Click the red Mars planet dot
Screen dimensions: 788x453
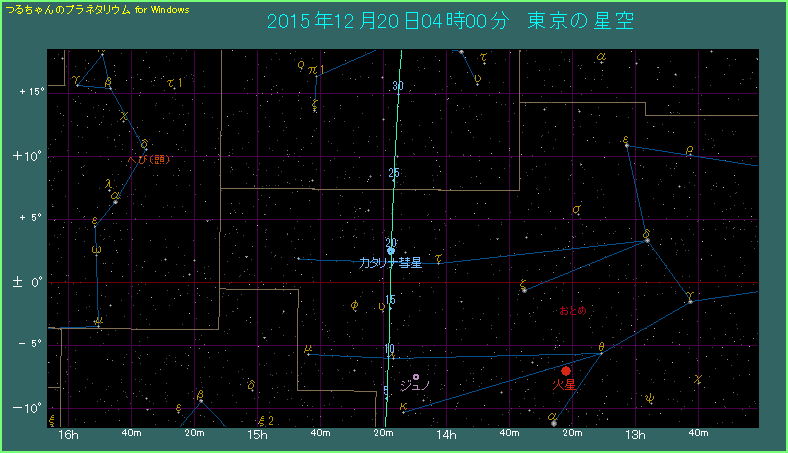[566, 371]
